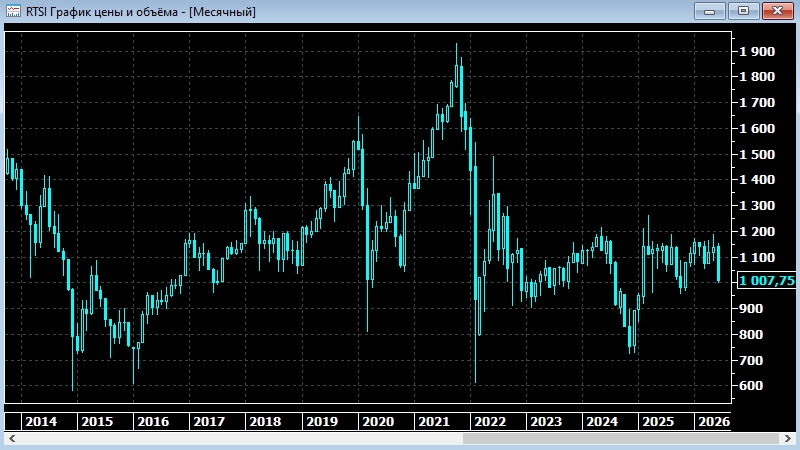Viewport: 800px width, 450px height.
Task: Click the 1 900 price axis label
Action: coord(757,52)
